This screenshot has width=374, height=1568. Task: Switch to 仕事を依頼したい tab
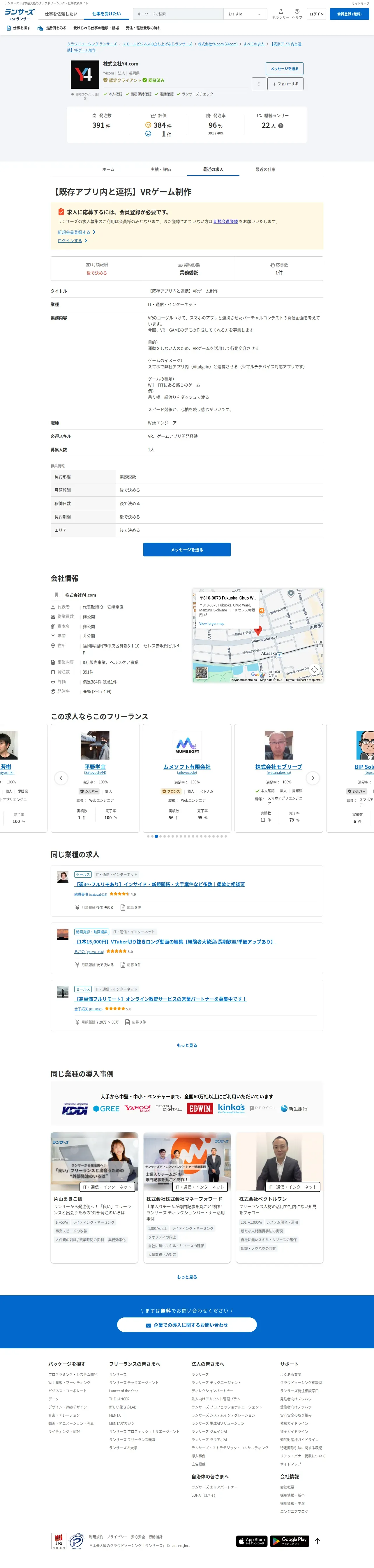click(61, 14)
